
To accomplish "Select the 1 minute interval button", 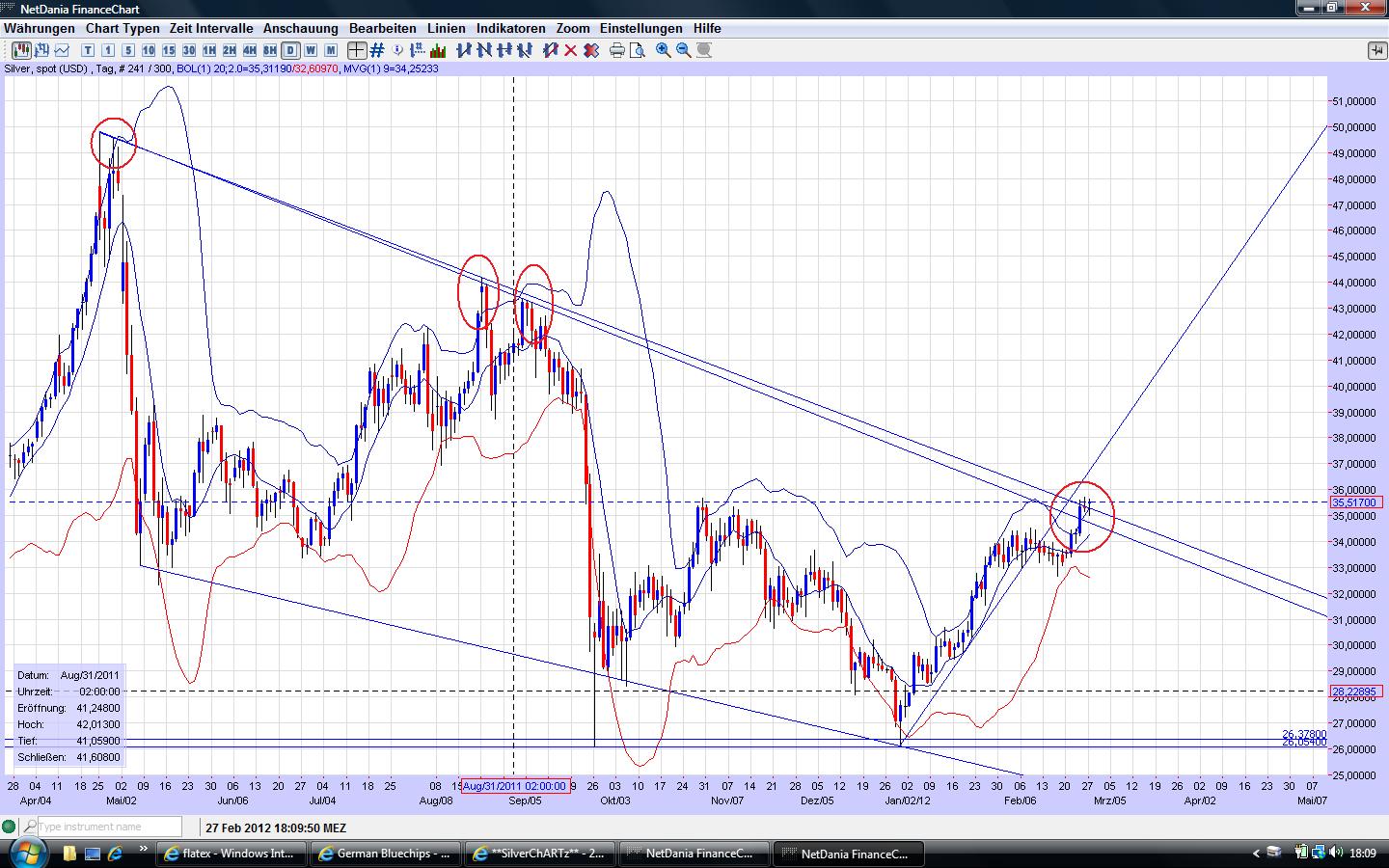I will tap(108, 50).
